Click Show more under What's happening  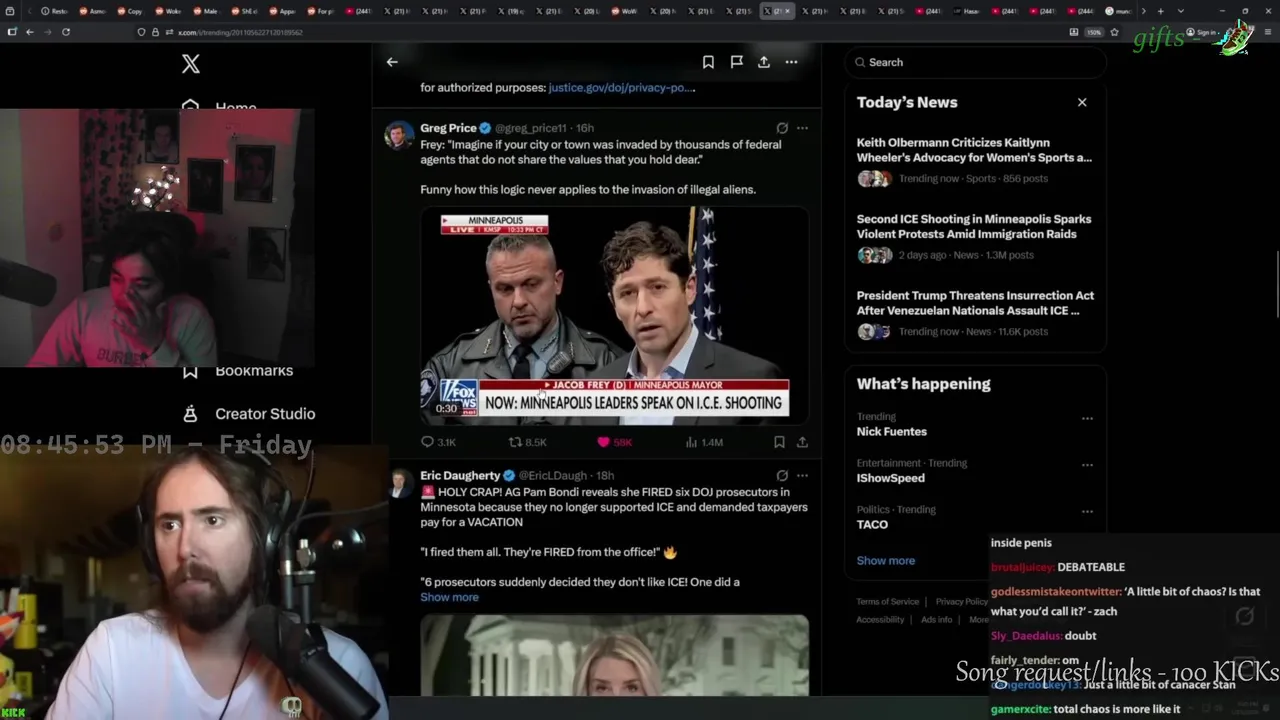(885, 561)
